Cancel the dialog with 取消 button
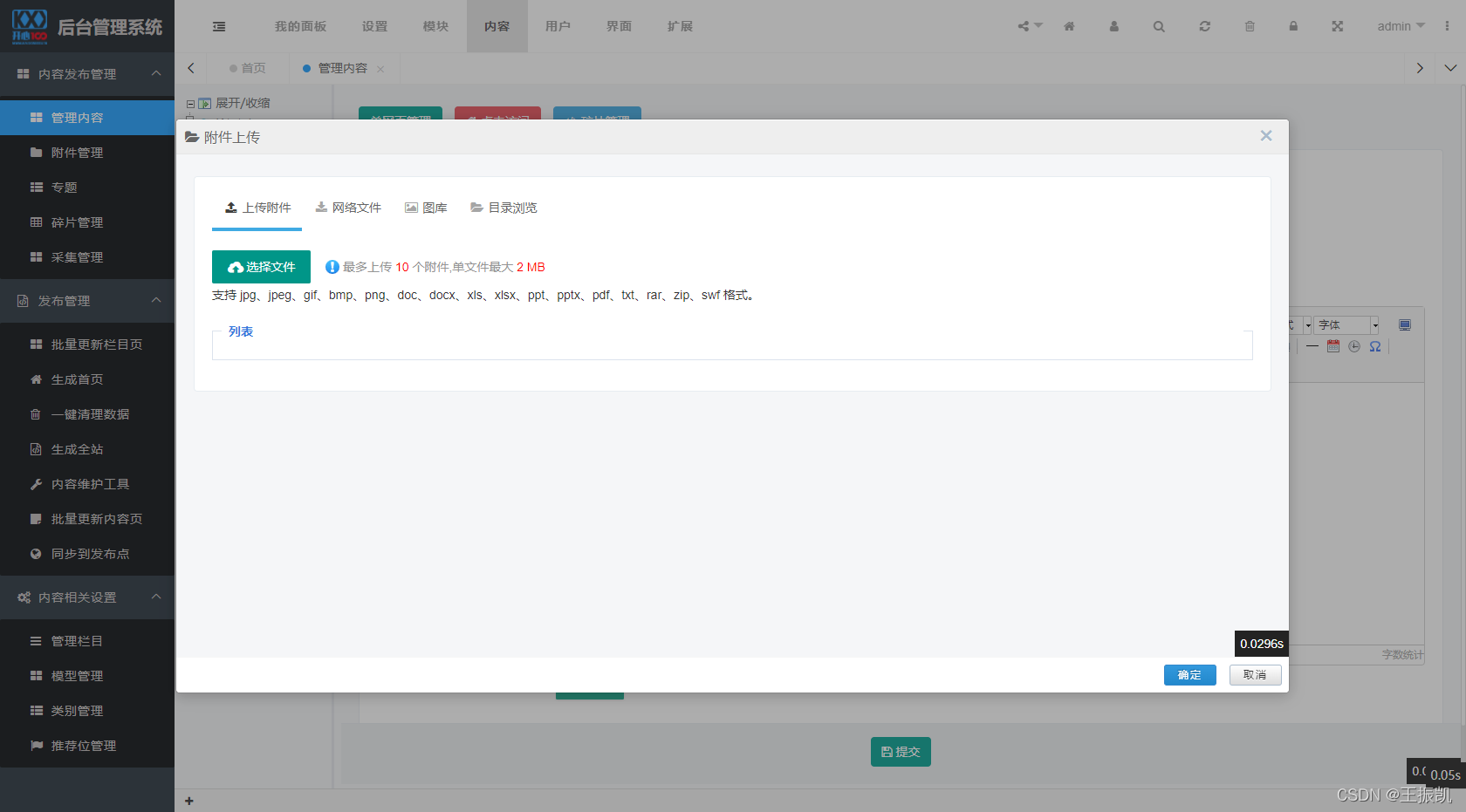The height and width of the screenshot is (812, 1466). pos(1255,675)
